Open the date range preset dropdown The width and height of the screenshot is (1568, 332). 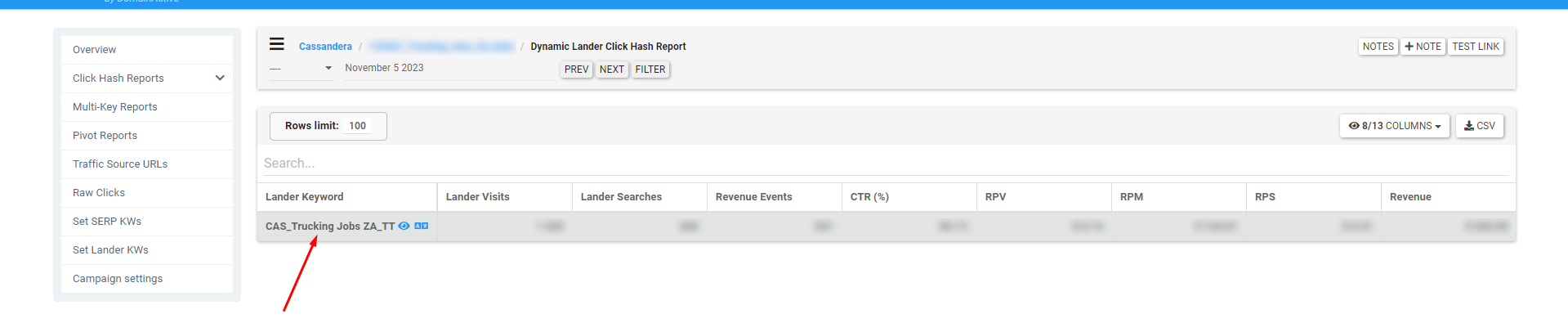pyautogui.click(x=301, y=69)
